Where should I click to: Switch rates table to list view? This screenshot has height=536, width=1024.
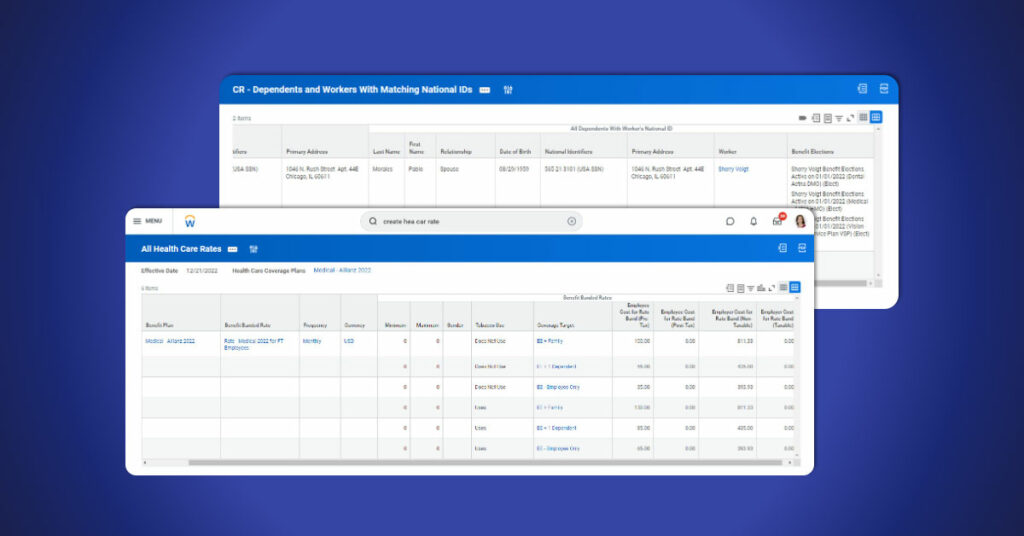pos(784,287)
